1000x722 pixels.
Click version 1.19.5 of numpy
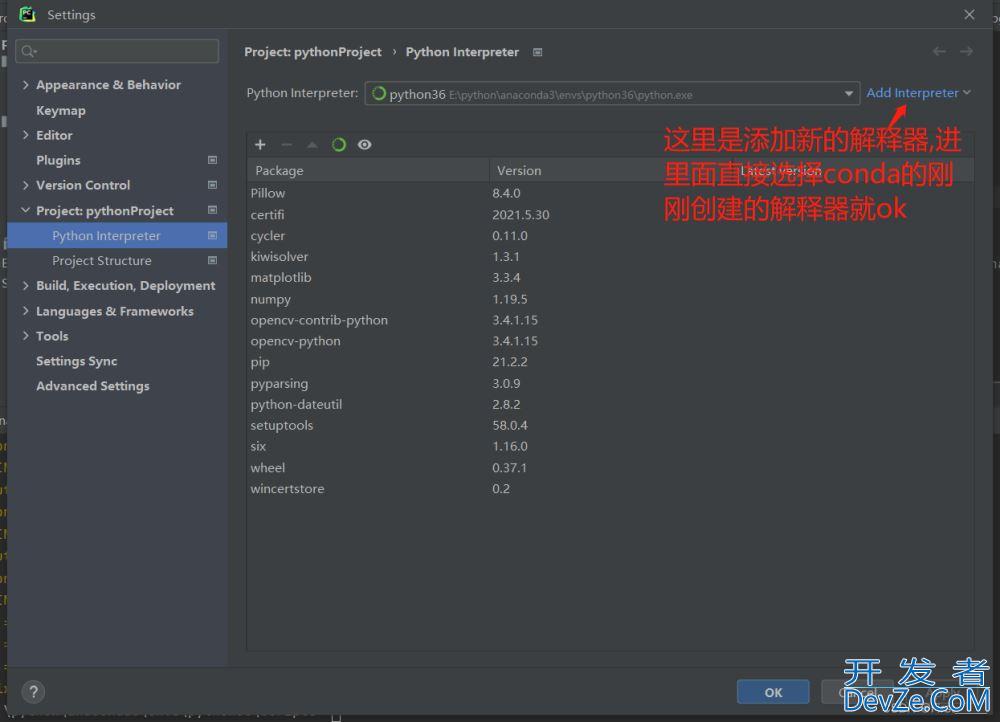(x=510, y=299)
